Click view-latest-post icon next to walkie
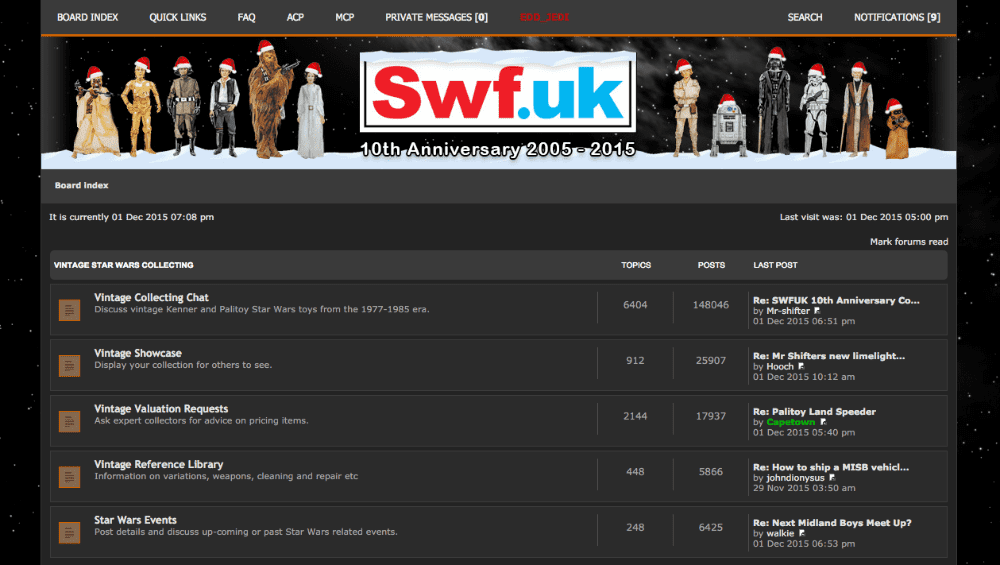This screenshot has height=565, width=1000. [800, 533]
